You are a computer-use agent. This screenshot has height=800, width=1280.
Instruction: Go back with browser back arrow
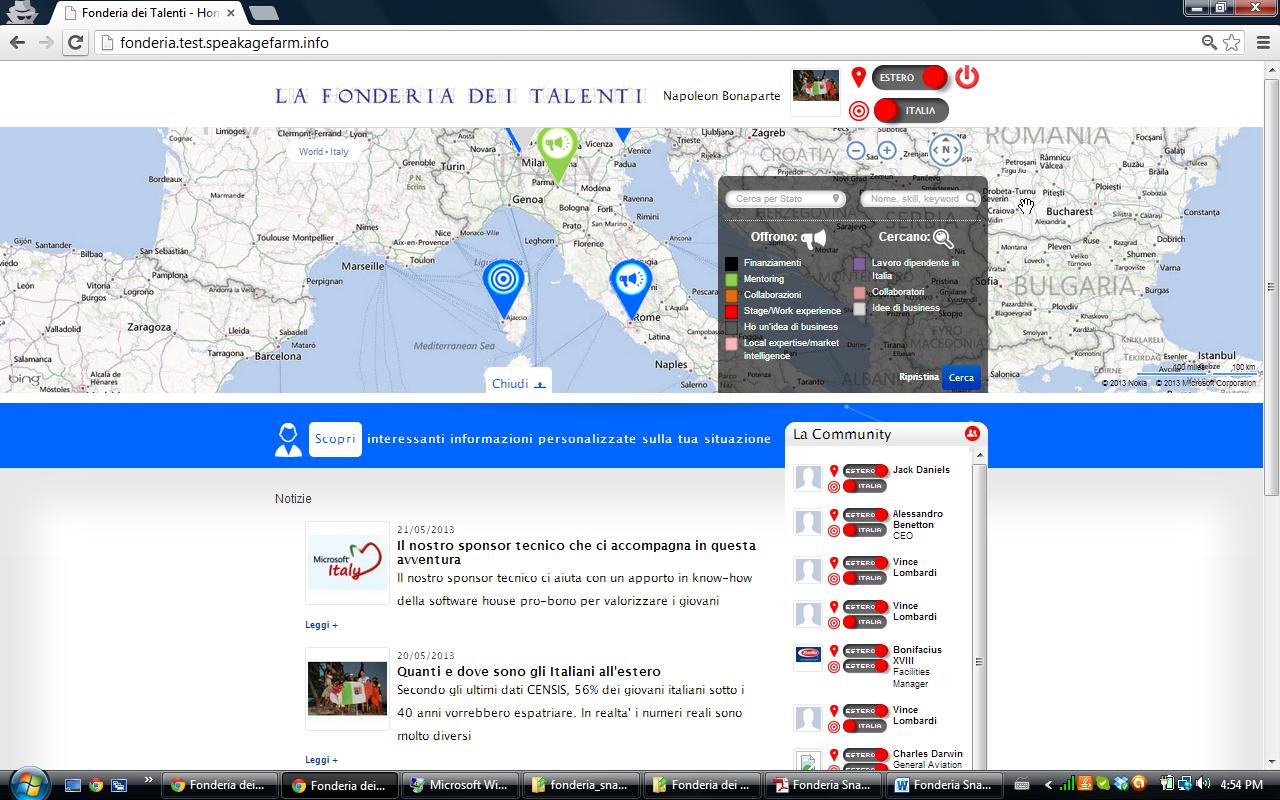coord(17,43)
